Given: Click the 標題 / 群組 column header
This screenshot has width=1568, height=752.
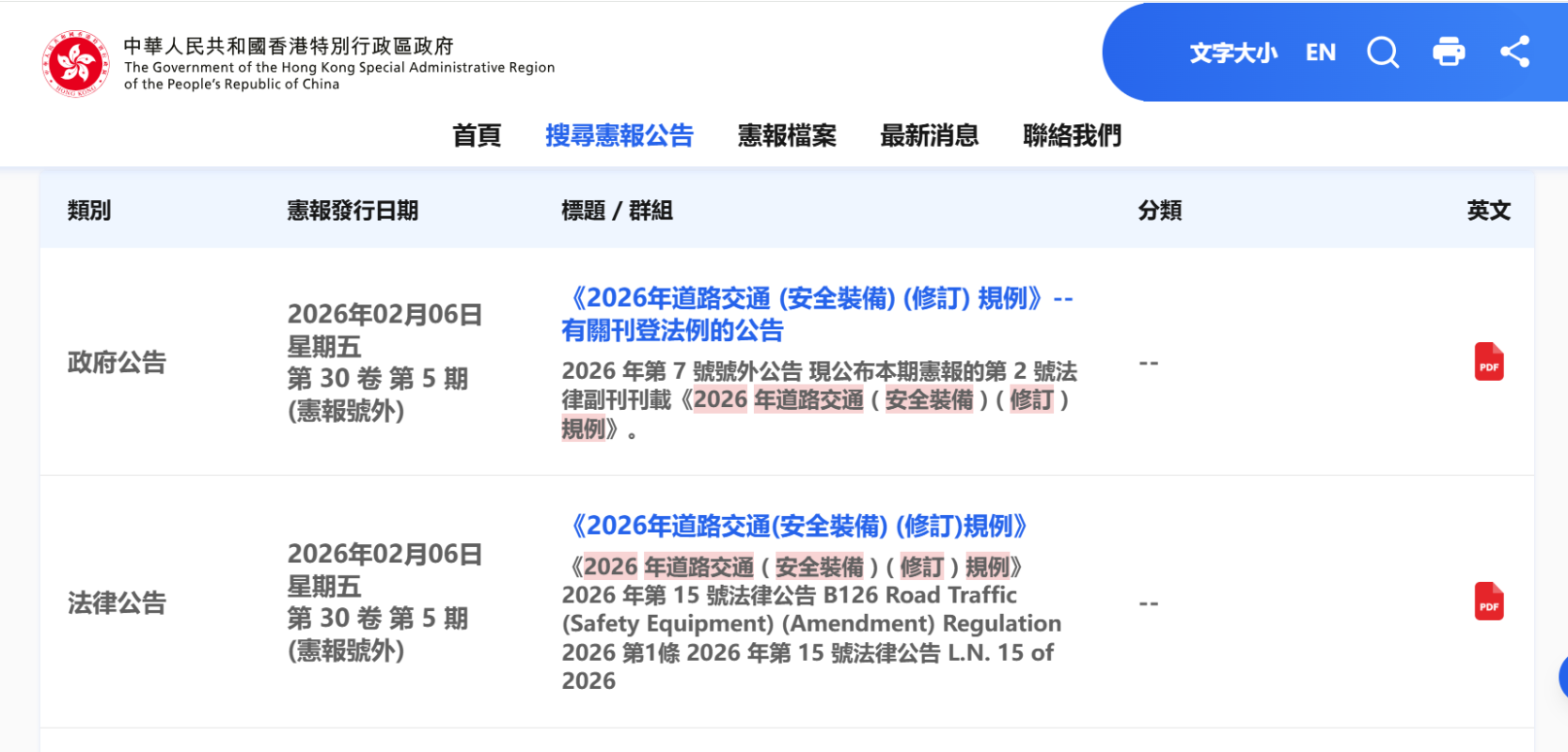Looking at the screenshot, I should click(x=617, y=211).
